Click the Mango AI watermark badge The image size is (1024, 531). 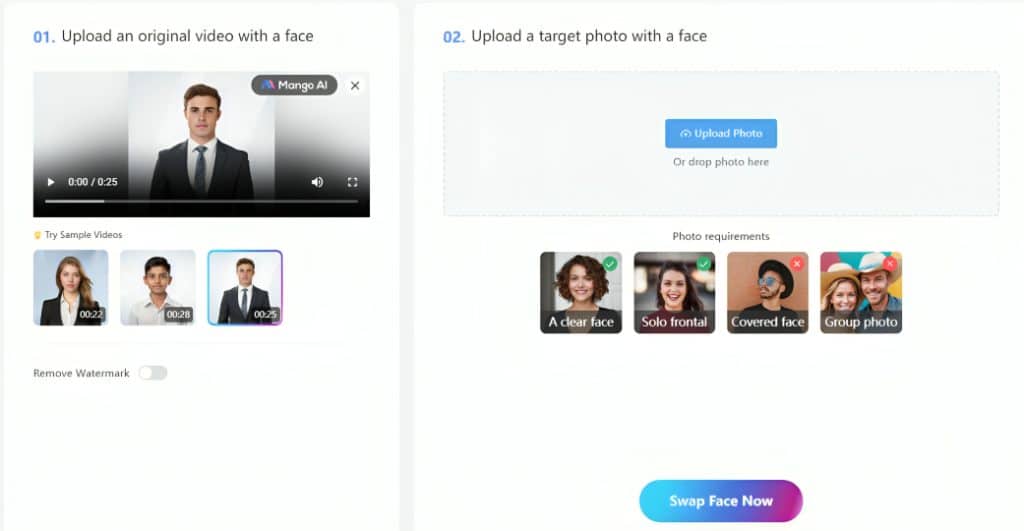tap(295, 85)
